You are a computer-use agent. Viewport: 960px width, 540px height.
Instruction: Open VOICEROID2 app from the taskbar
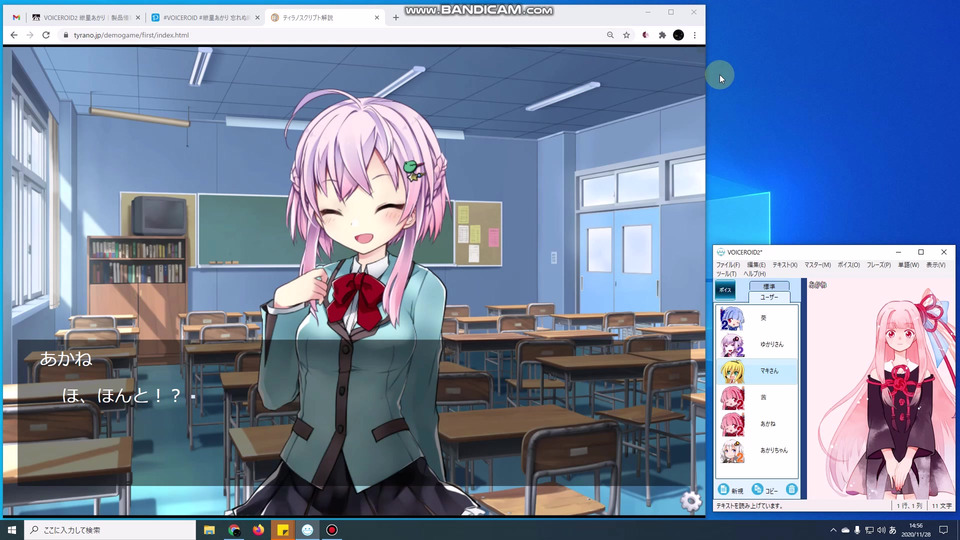click(307, 530)
